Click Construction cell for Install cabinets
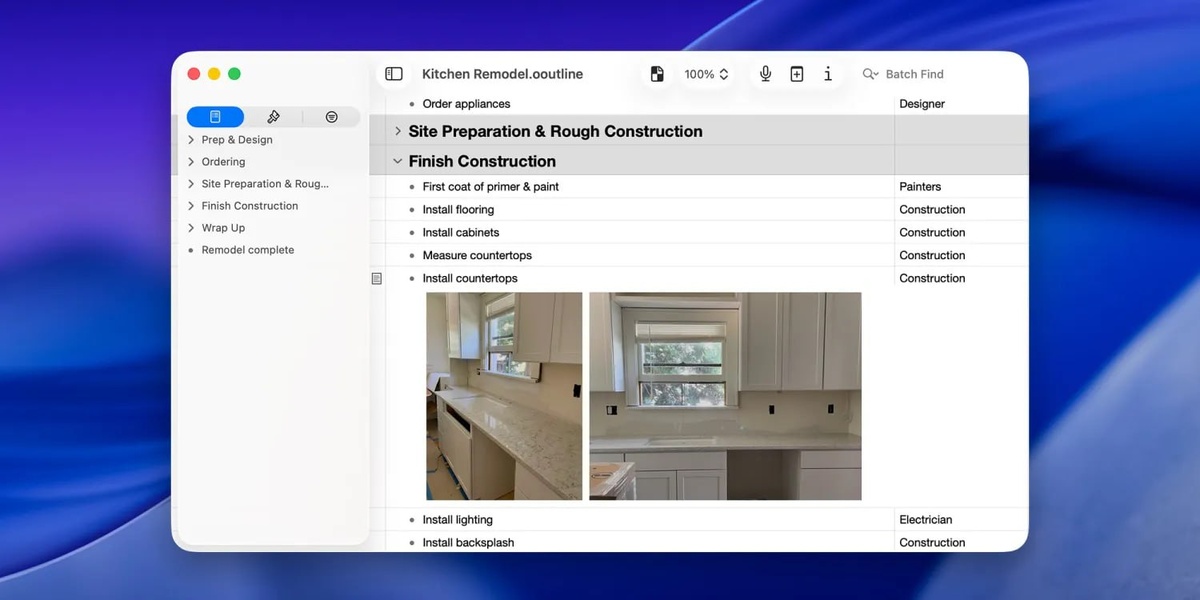The image size is (1200, 600). pos(932,233)
